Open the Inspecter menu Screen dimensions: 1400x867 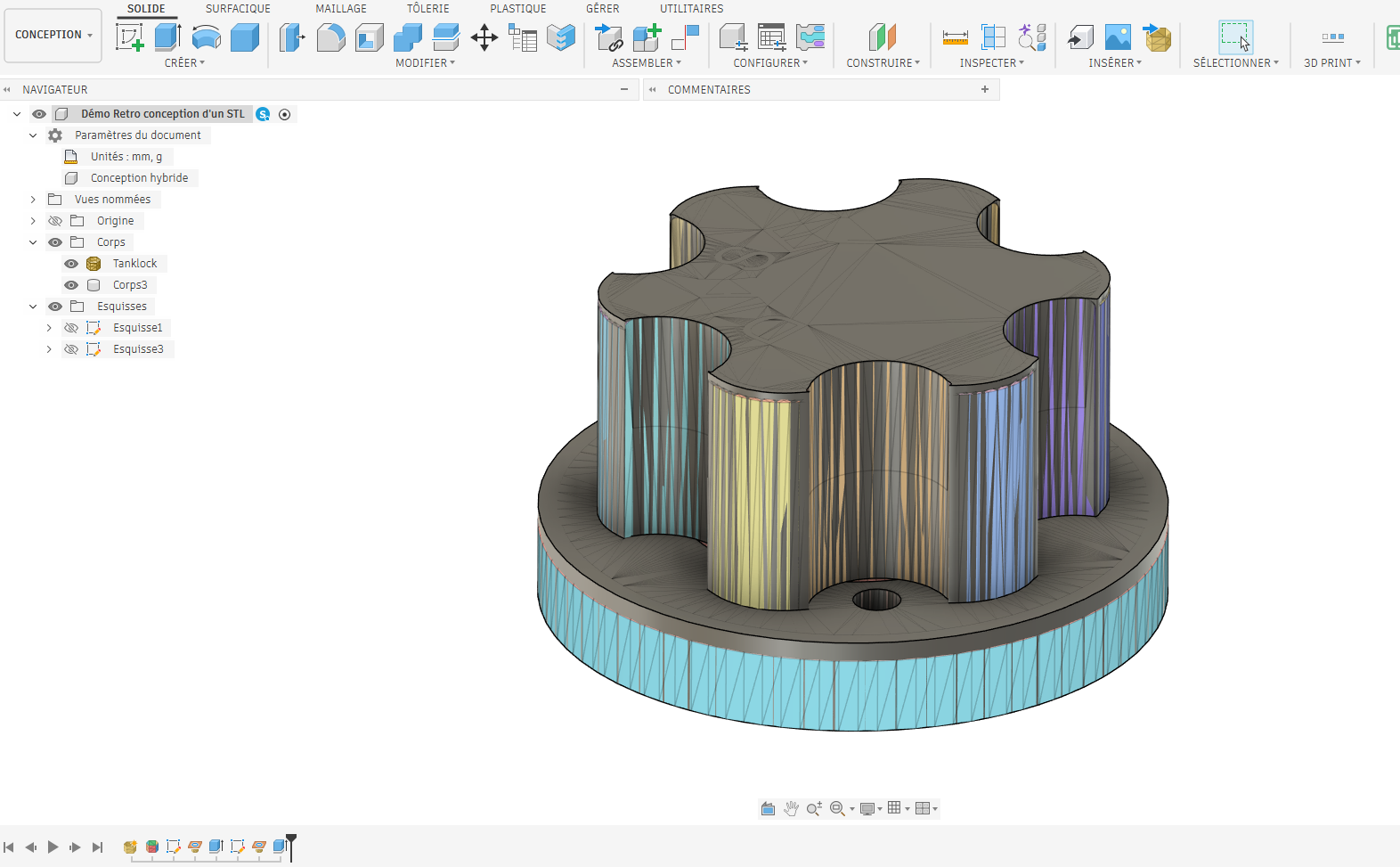[x=991, y=63]
